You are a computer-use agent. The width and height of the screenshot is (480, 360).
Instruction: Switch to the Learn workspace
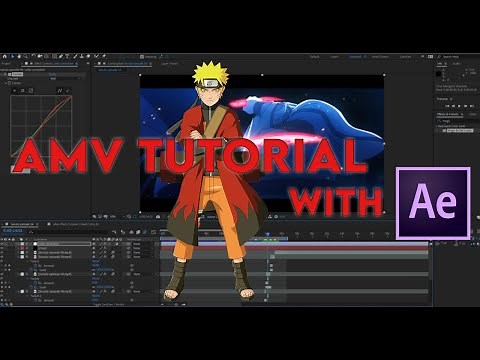[334, 57]
